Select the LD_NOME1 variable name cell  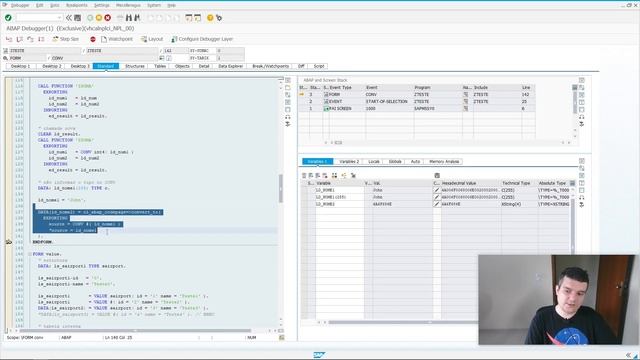pos(339,190)
